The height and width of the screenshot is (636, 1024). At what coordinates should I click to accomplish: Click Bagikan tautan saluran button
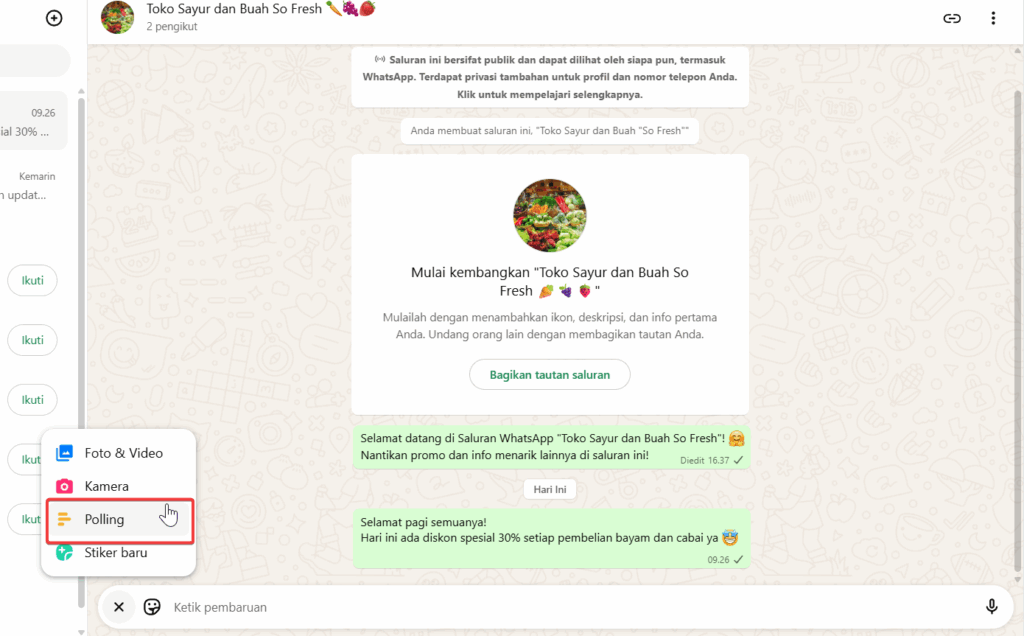[550, 375]
